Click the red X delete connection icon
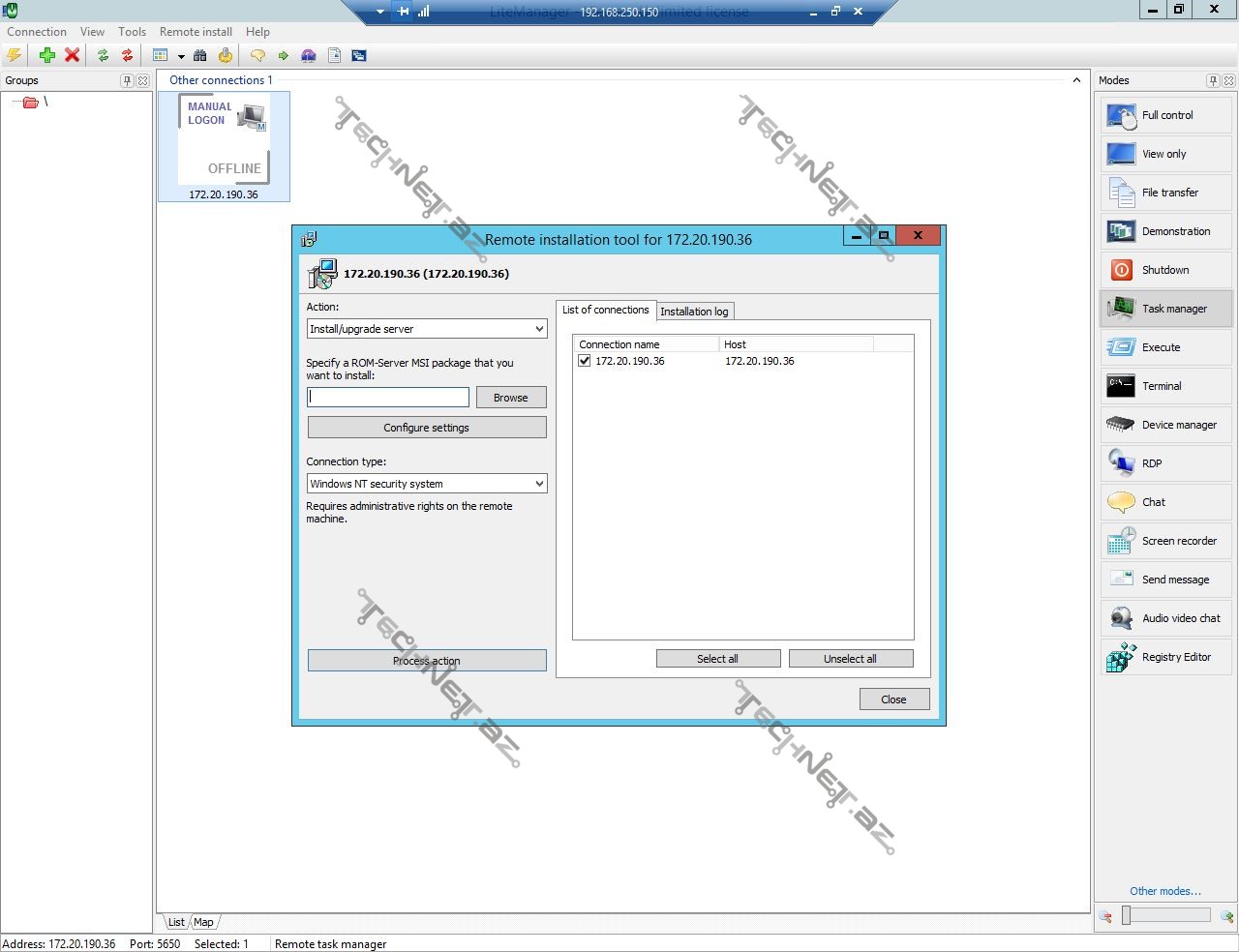The image size is (1239, 952). coord(72,55)
